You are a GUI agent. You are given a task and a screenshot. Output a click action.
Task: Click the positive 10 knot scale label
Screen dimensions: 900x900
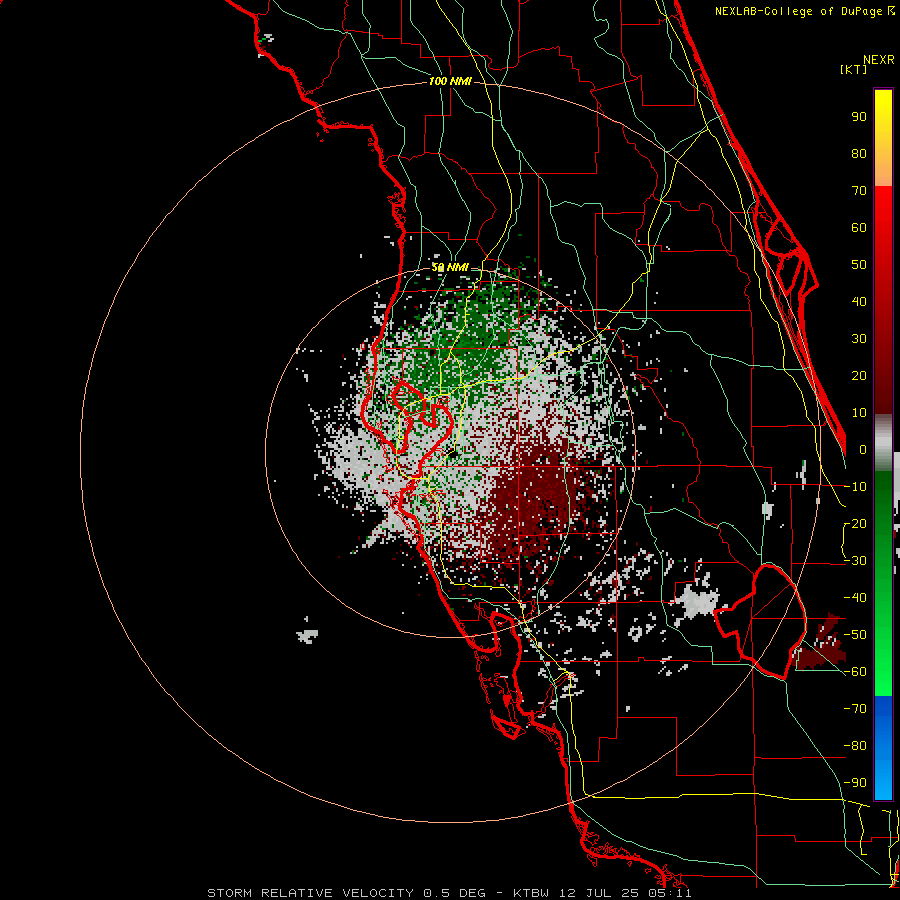(x=859, y=413)
